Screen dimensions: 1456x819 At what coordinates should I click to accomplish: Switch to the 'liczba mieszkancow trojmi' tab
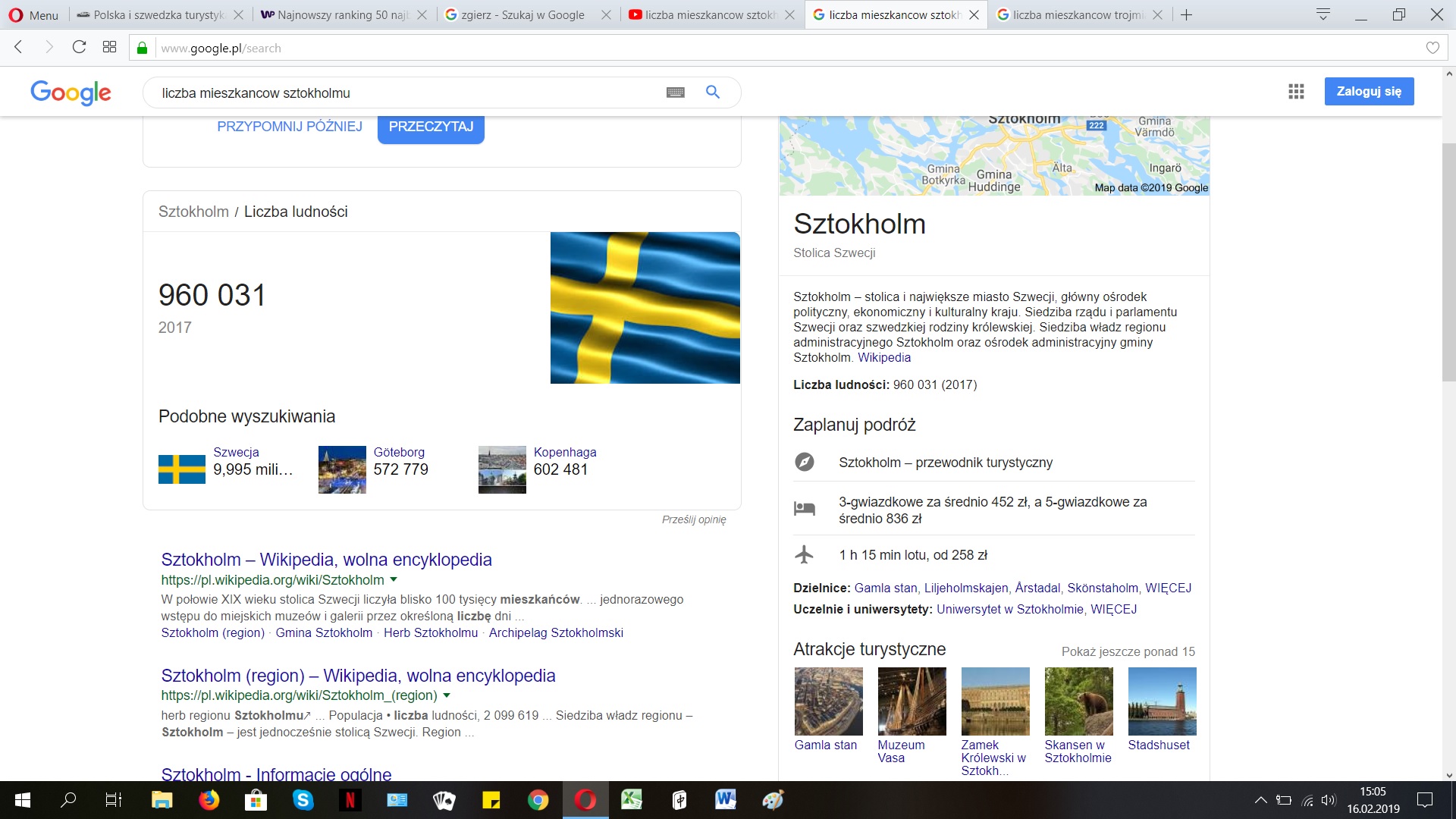click(x=1079, y=14)
